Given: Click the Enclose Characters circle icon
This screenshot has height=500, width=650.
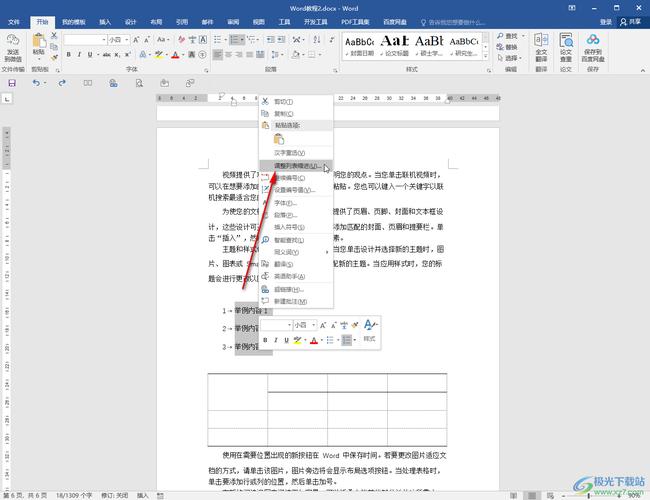Looking at the screenshot, I should (202, 54).
